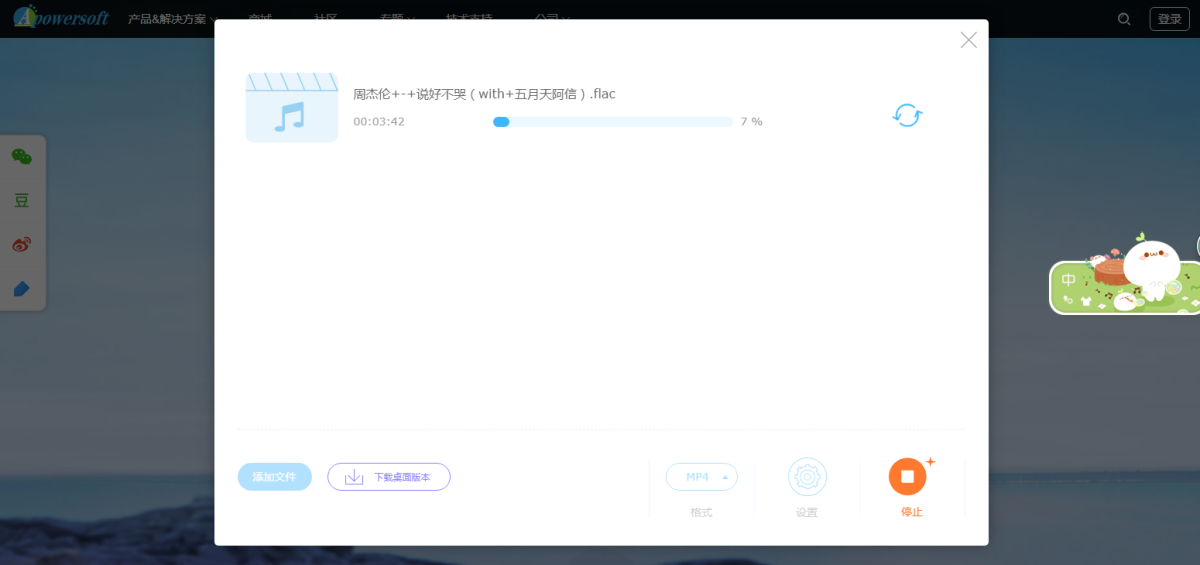The width and height of the screenshot is (1200, 565).
Task: Click the 设置 label
Action: point(807,512)
